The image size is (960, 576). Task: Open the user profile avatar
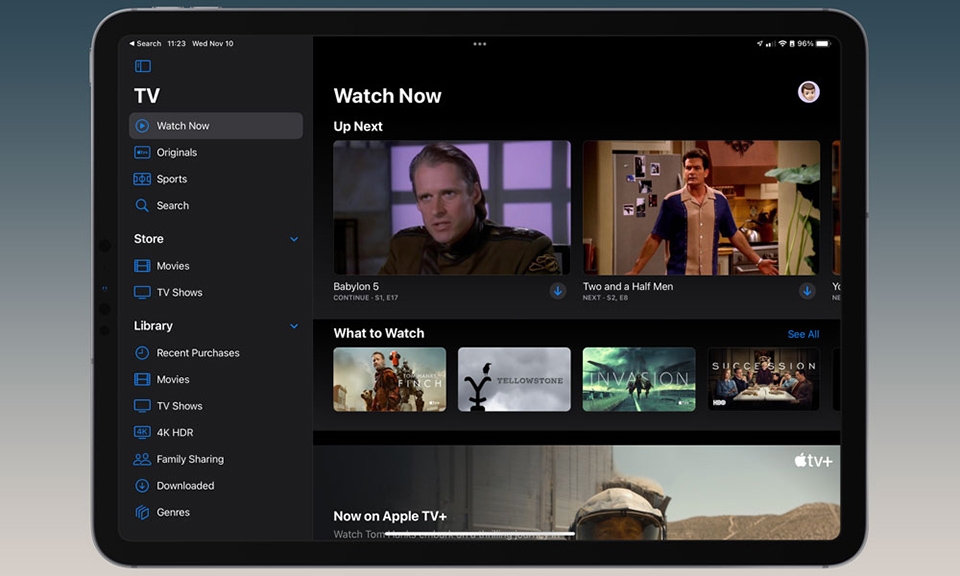809,92
